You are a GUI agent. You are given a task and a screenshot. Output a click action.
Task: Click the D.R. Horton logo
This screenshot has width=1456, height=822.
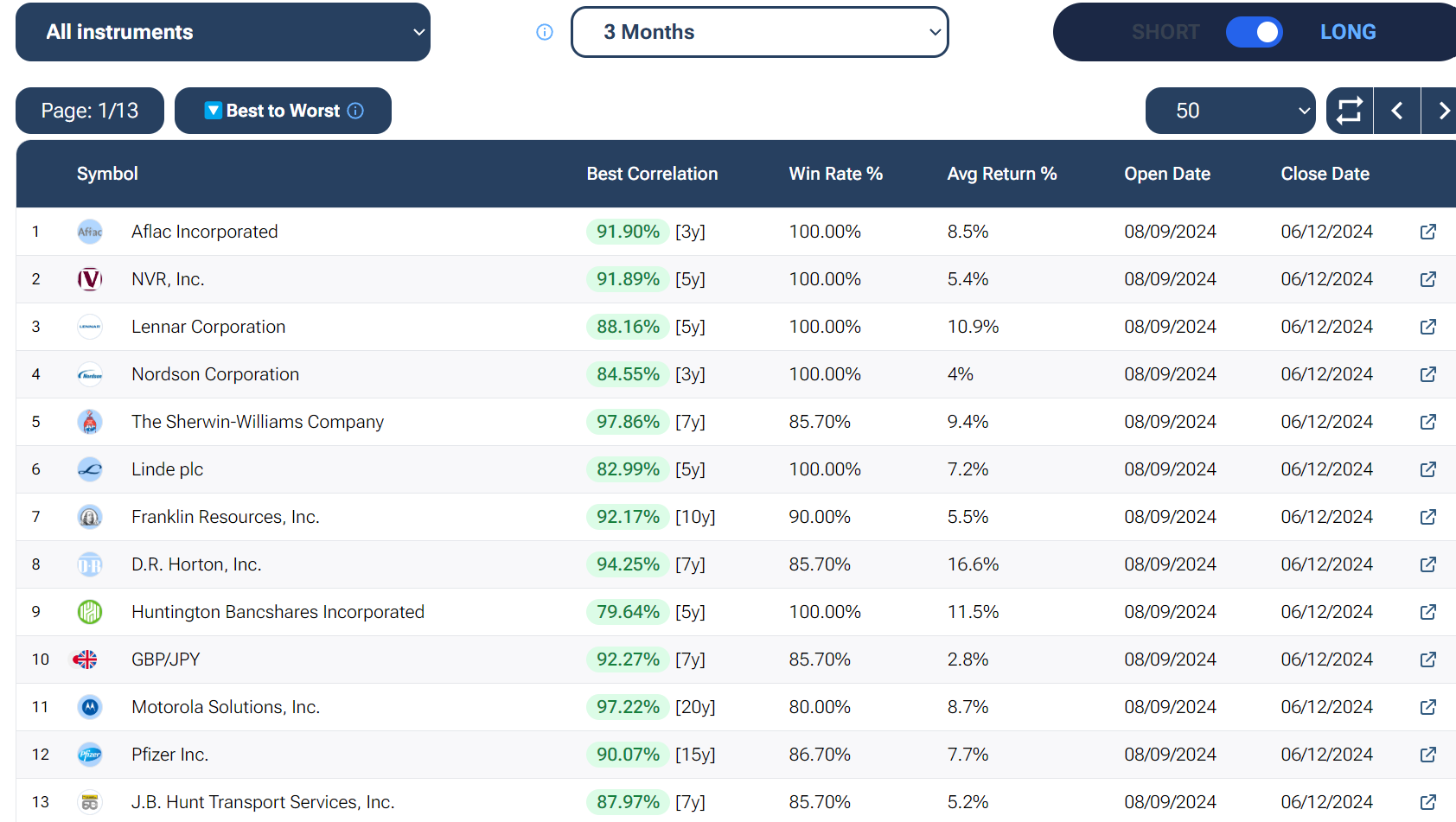[x=90, y=564]
